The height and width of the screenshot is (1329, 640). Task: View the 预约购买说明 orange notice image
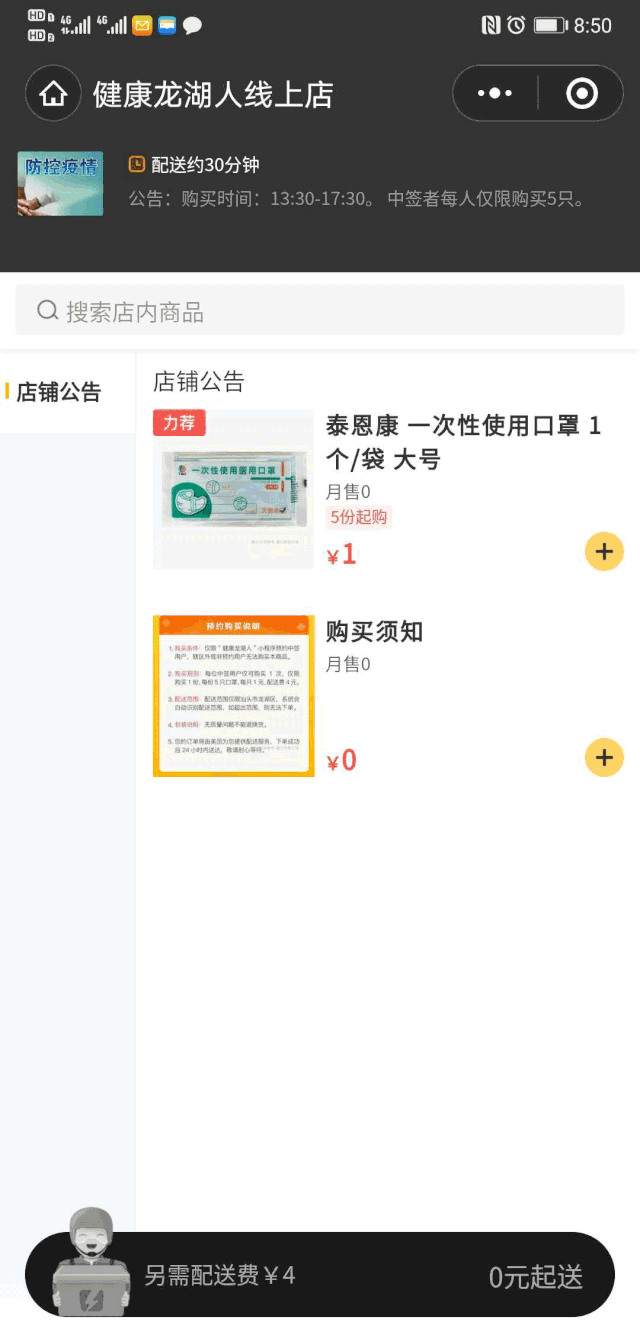coord(233,696)
